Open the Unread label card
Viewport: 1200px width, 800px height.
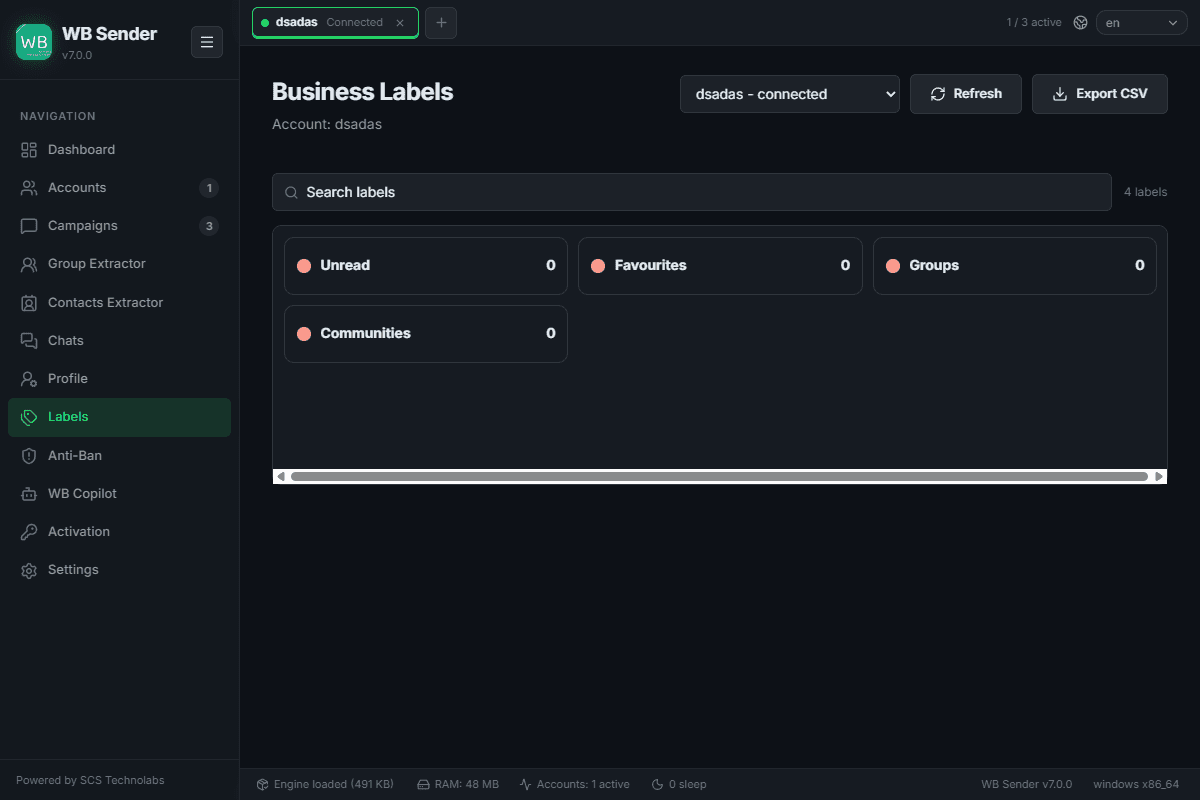[426, 266]
